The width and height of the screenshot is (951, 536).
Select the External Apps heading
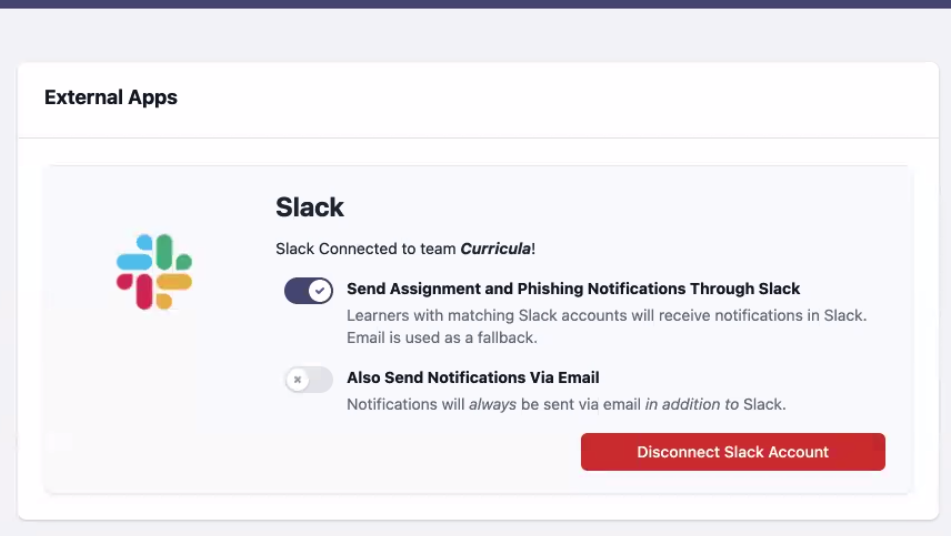point(111,97)
